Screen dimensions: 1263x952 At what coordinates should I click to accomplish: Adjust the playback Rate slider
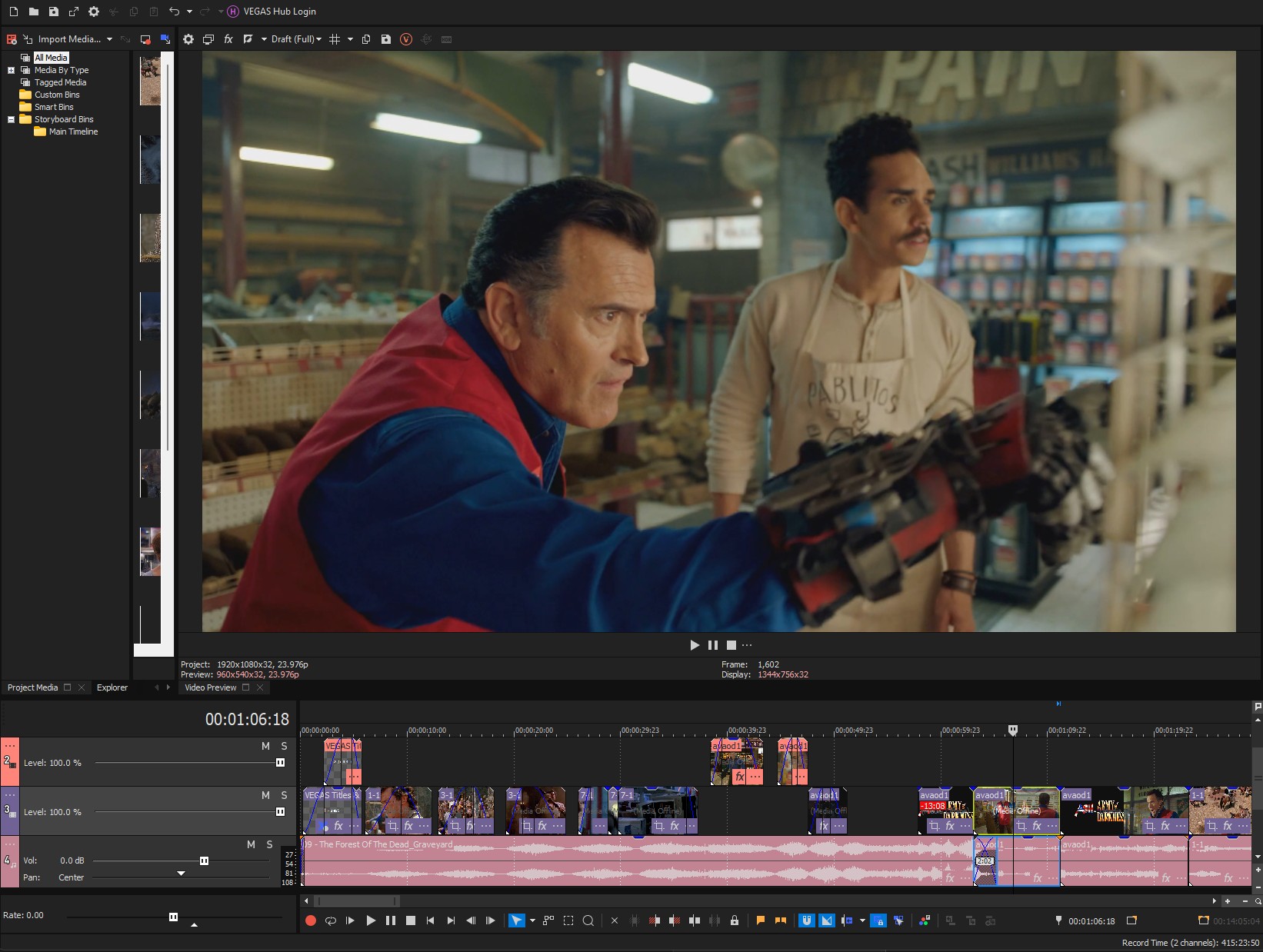173,917
